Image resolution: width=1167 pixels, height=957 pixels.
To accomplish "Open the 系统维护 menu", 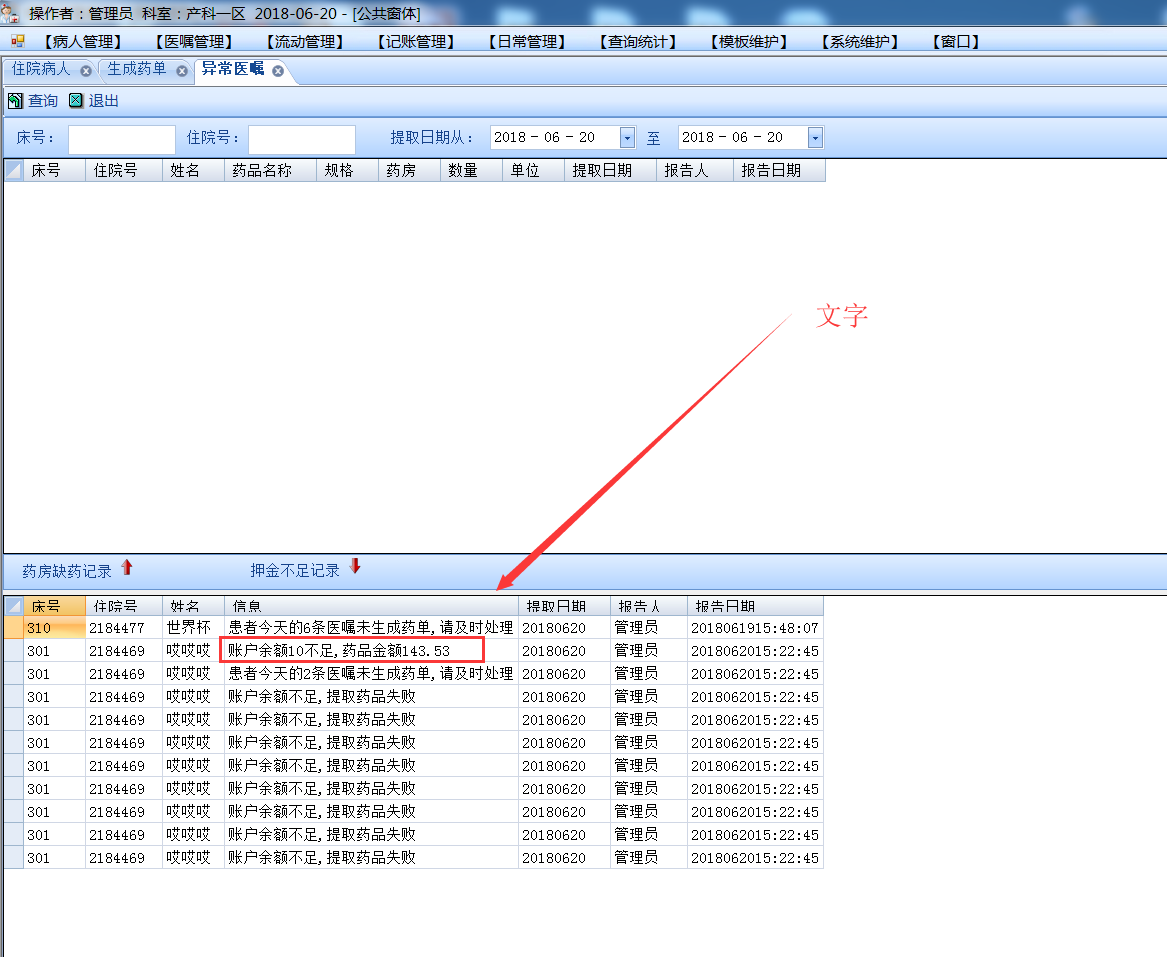I will 859,42.
